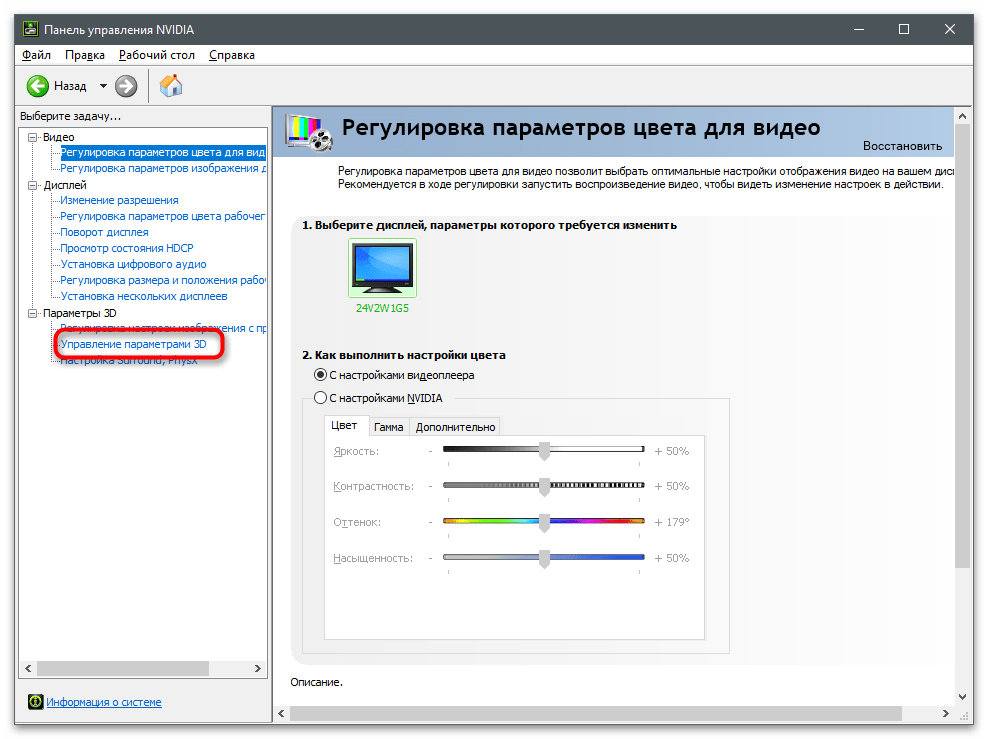988x739 pixels.
Task: Open the Справка menu
Action: (232, 55)
